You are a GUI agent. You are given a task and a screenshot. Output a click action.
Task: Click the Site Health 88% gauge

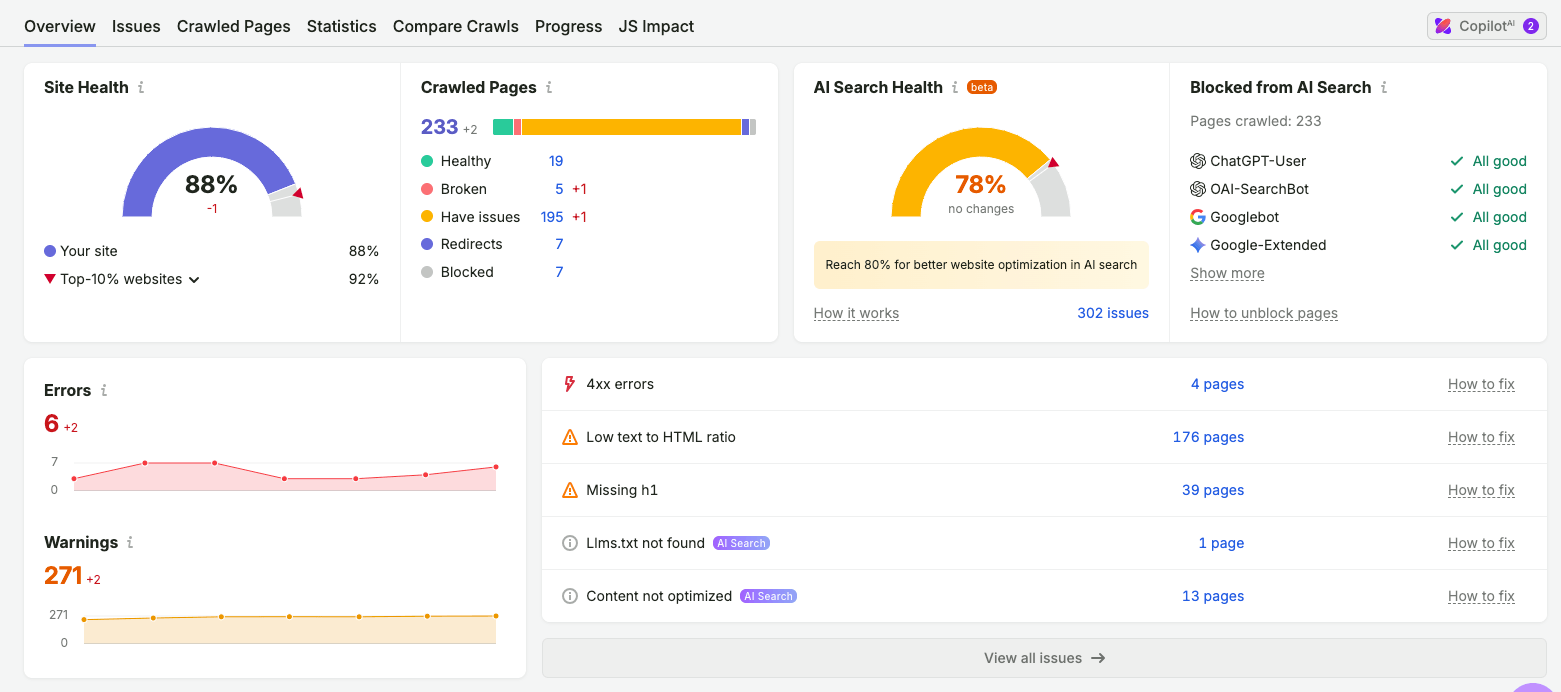pyautogui.click(x=211, y=172)
